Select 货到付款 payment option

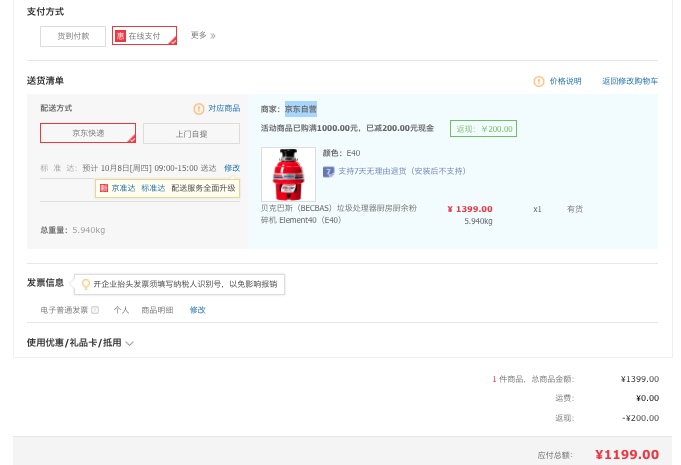73,36
